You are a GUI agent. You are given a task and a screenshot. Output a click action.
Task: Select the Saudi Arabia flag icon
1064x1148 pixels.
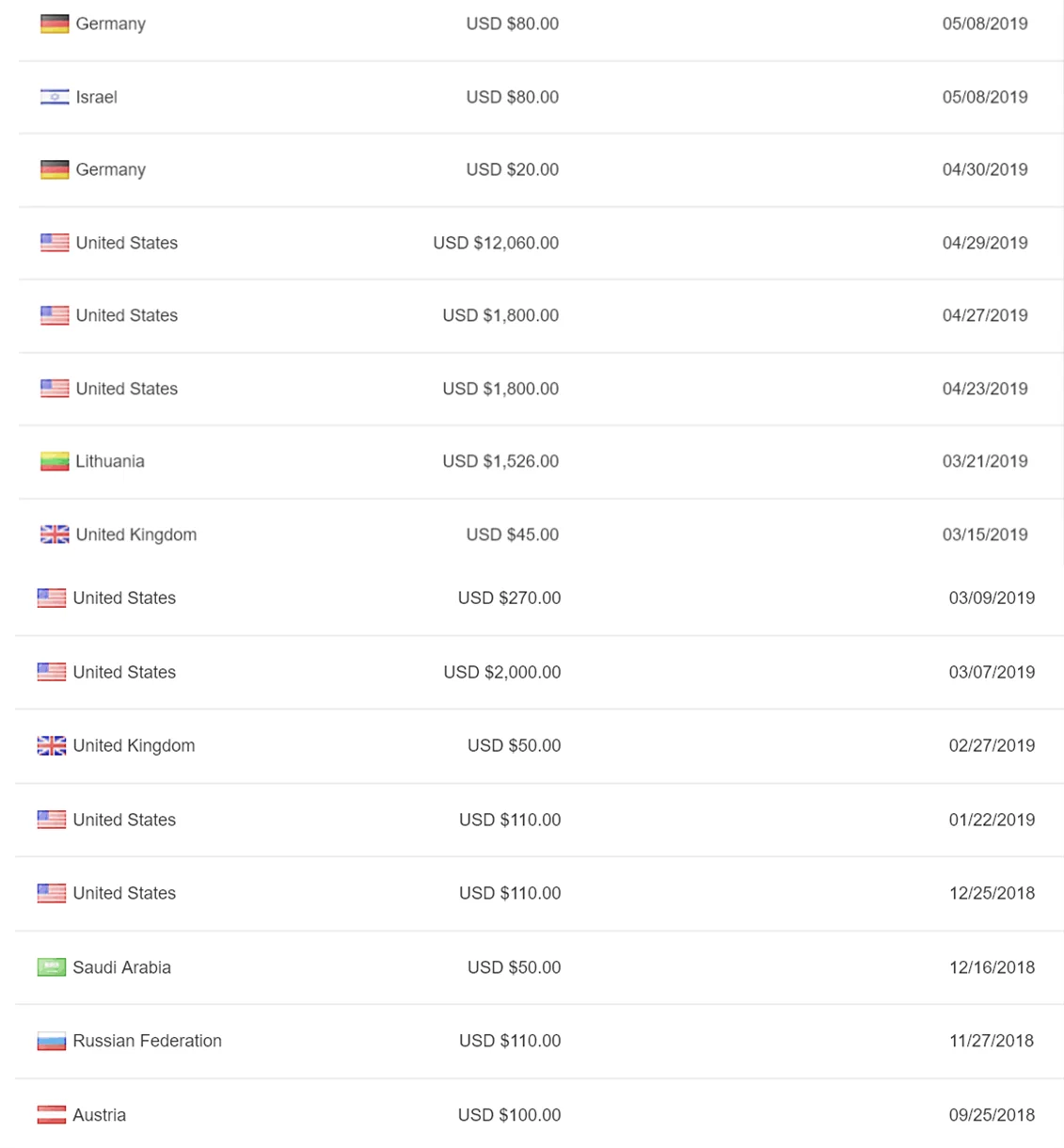(x=52, y=967)
